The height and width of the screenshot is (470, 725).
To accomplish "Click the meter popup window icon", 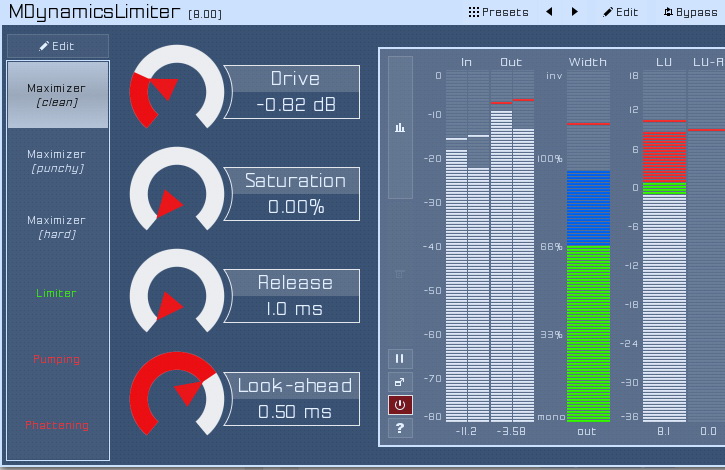I will [400, 382].
